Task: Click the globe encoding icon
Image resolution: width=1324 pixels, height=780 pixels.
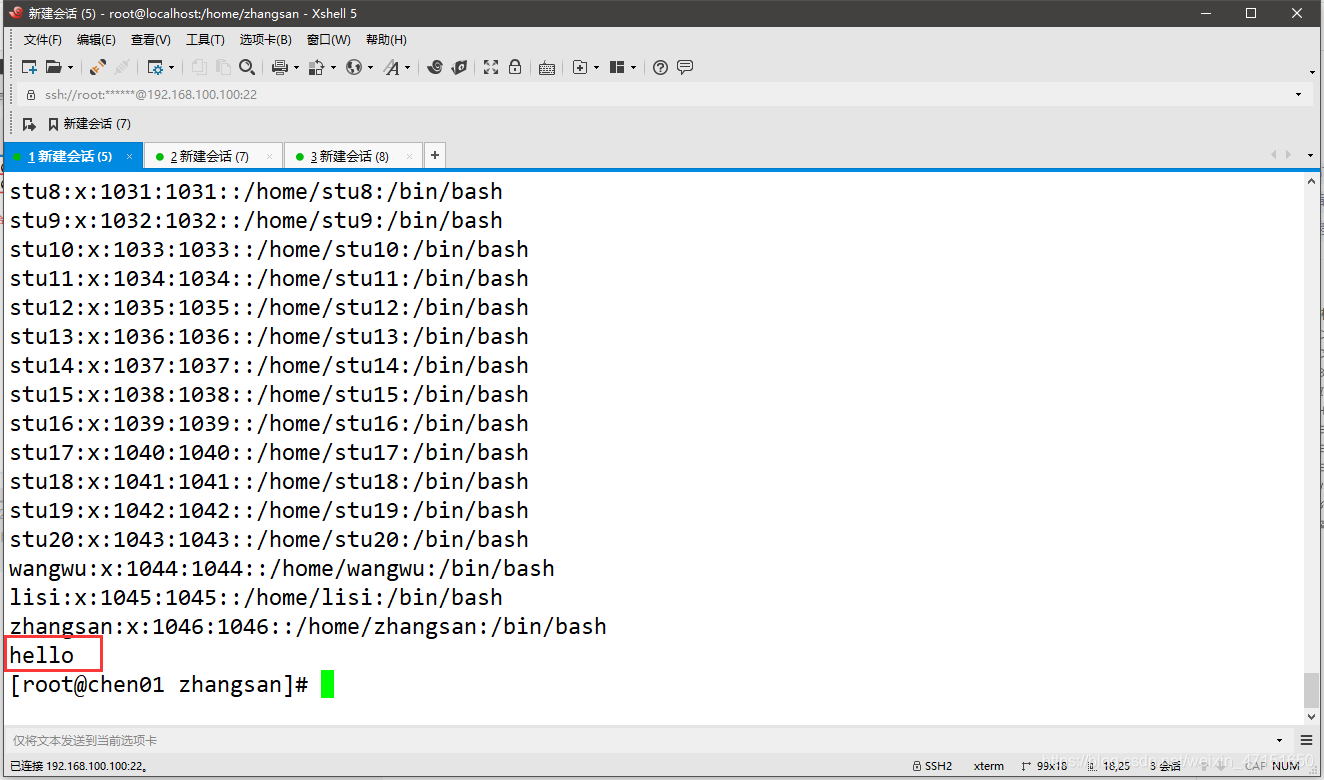Action: point(354,67)
